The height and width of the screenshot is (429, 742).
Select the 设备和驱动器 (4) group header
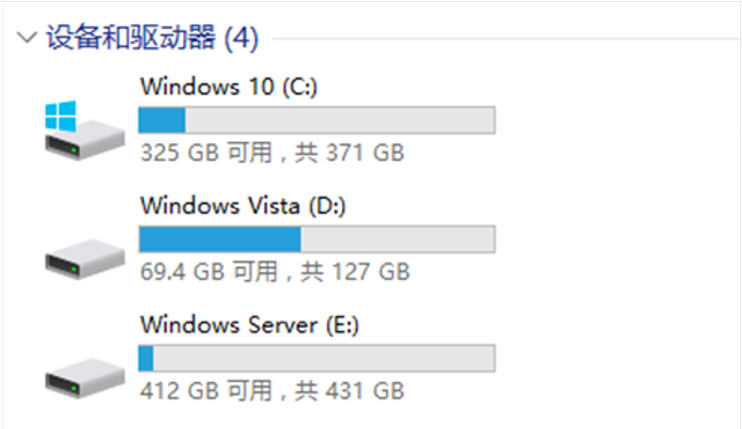pyautogui.click(x=152, y=37)
